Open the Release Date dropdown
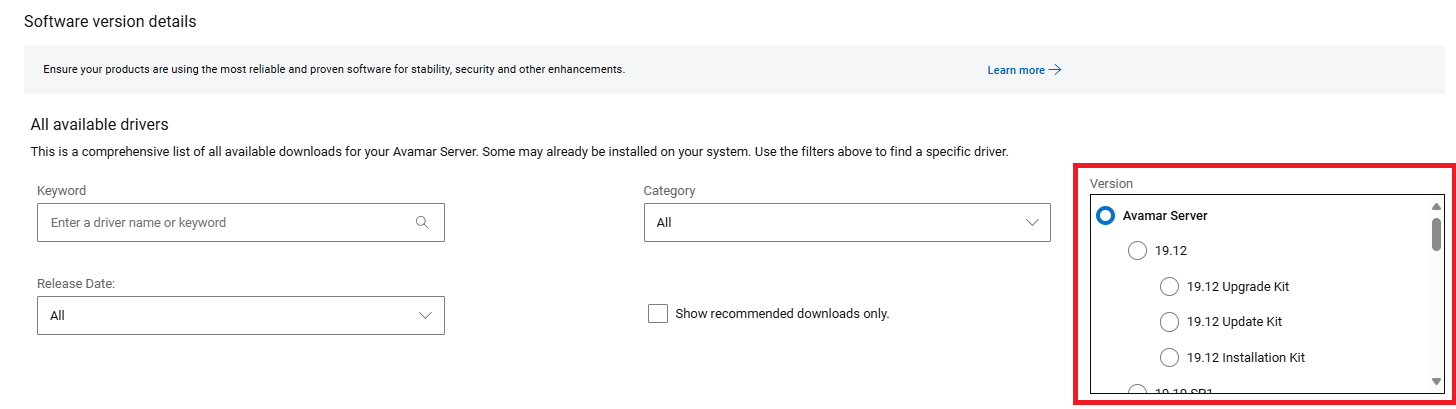The height and width of the screenshot is (409, 1456). pyautogui.click(x=240, y=315)
